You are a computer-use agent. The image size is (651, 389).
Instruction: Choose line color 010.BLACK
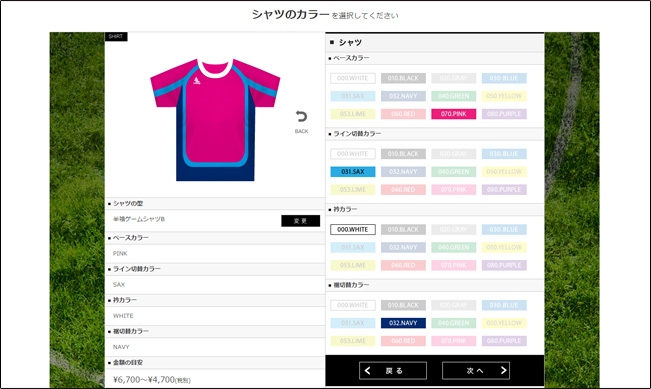click(x=403, y=154)
